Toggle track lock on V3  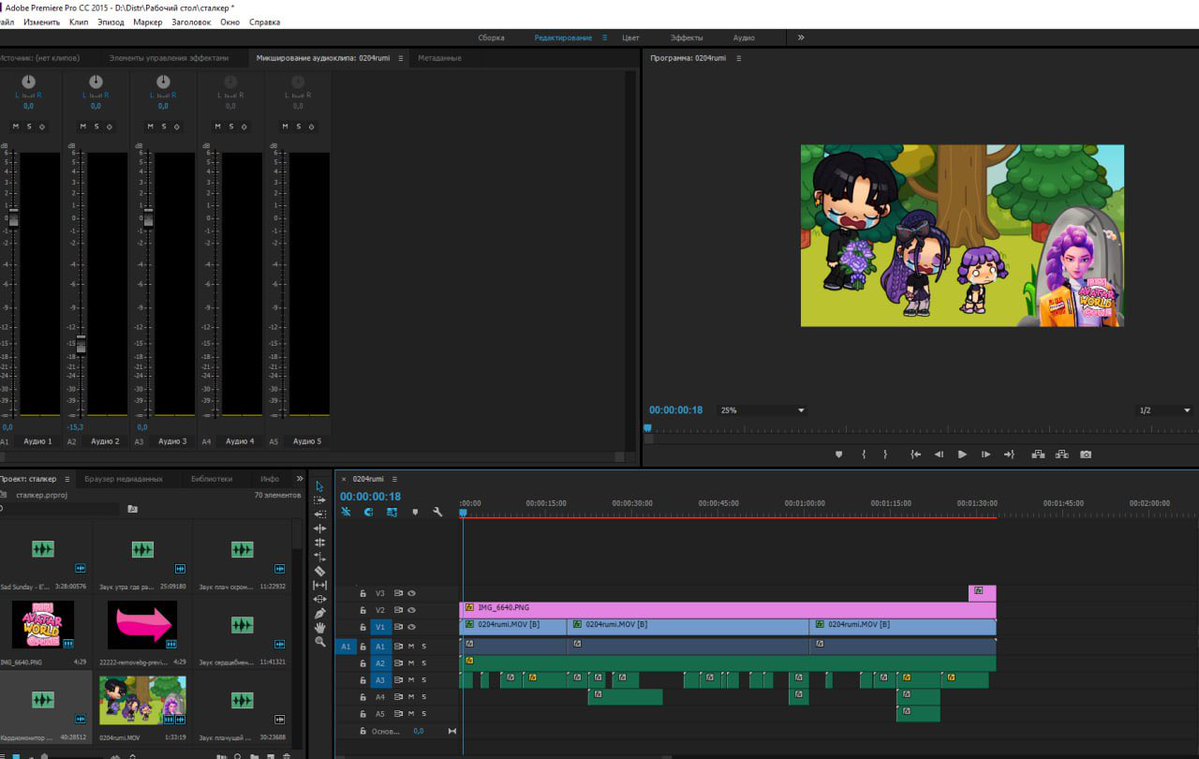[363, 593]
